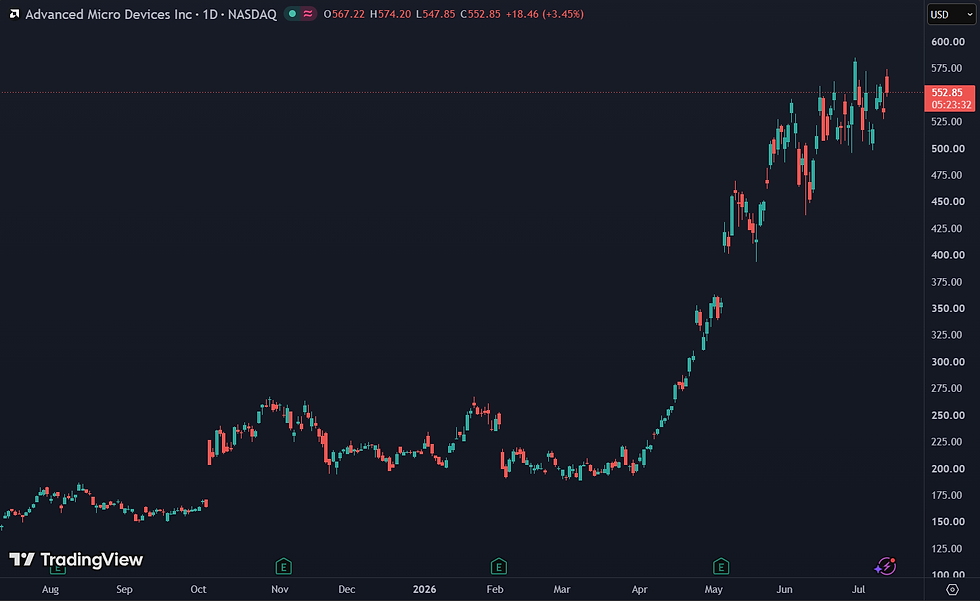Open the USD currency dropdown
The width and height of the screenshot is (980, 601).
(951, 14)
